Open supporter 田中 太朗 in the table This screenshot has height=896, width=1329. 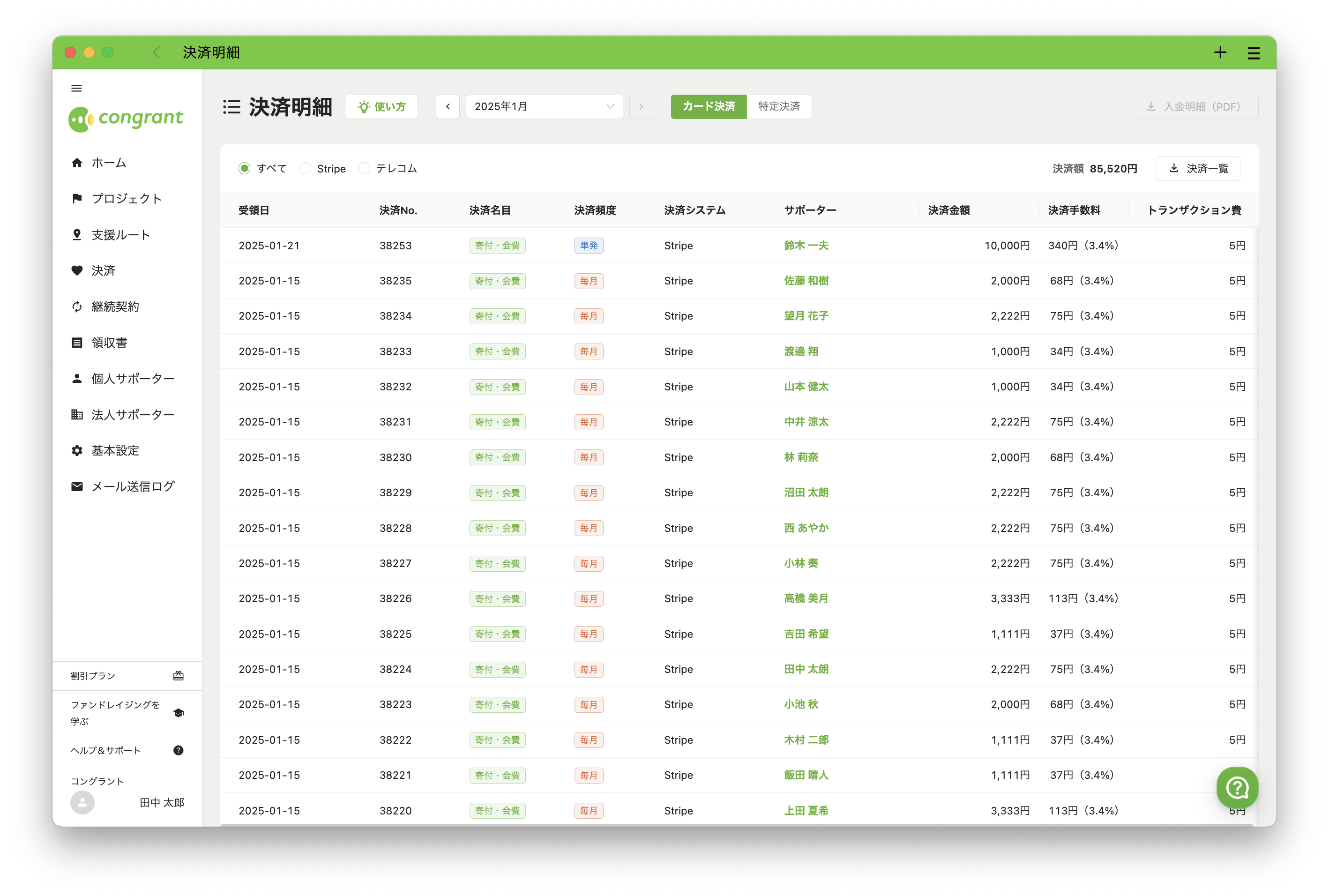(806, 669)
